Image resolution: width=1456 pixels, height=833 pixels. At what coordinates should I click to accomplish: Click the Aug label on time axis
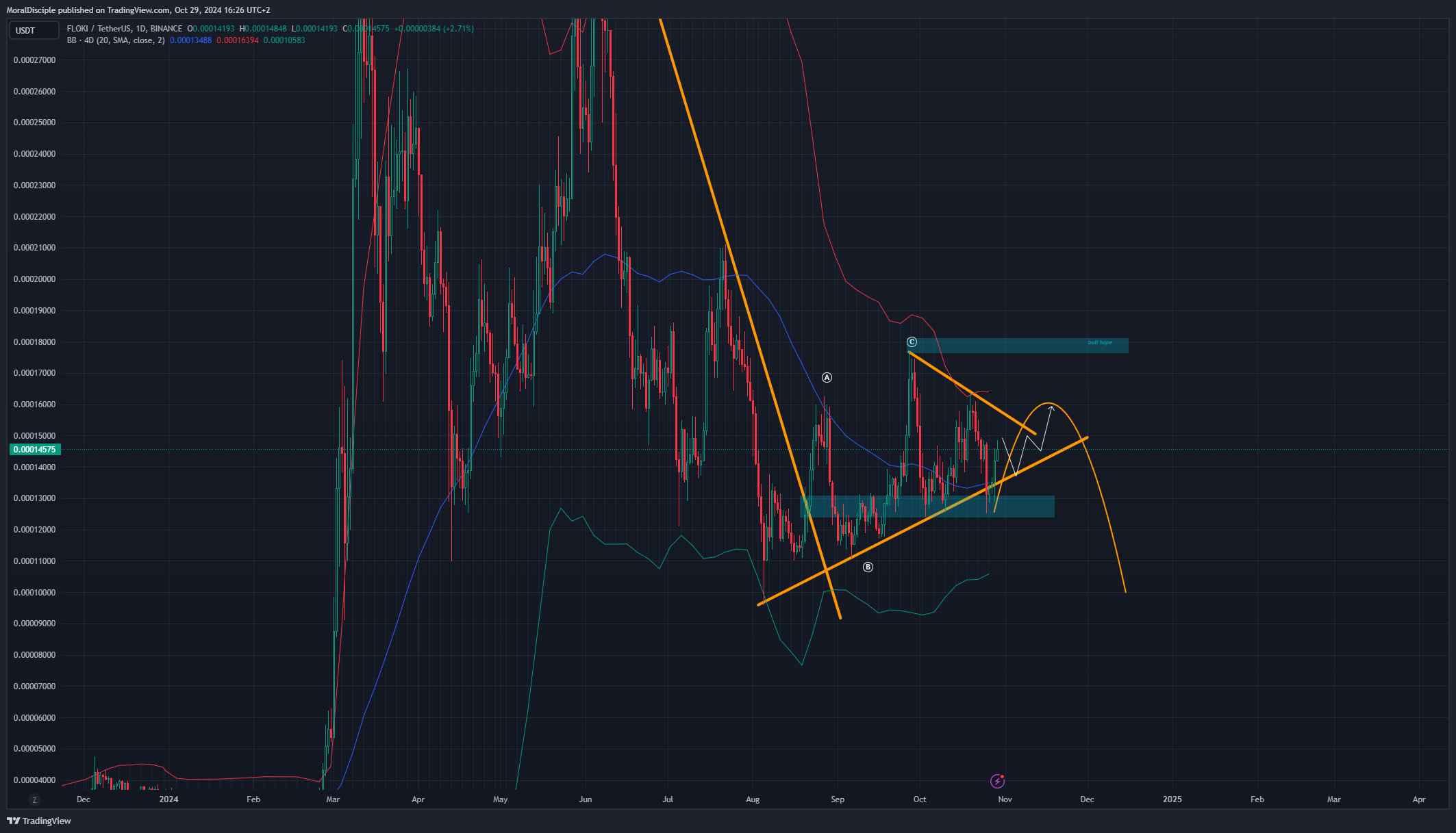click(753, 799)
